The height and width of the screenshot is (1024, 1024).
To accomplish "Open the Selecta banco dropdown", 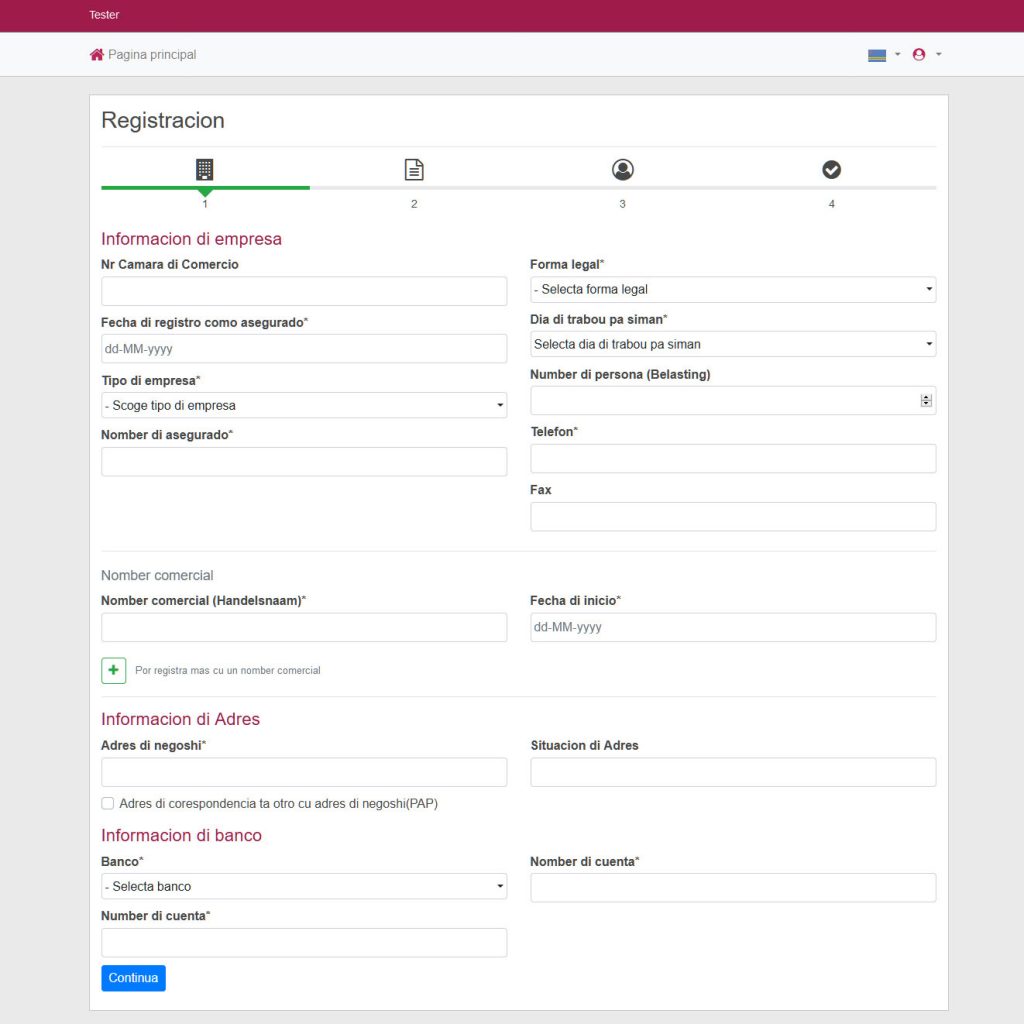I will point(304,886).
